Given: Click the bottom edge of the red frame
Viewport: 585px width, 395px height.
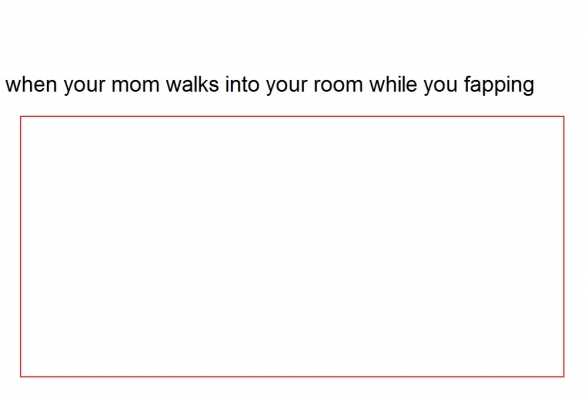Looking at the screenshot, I should [x=292, y=376].
